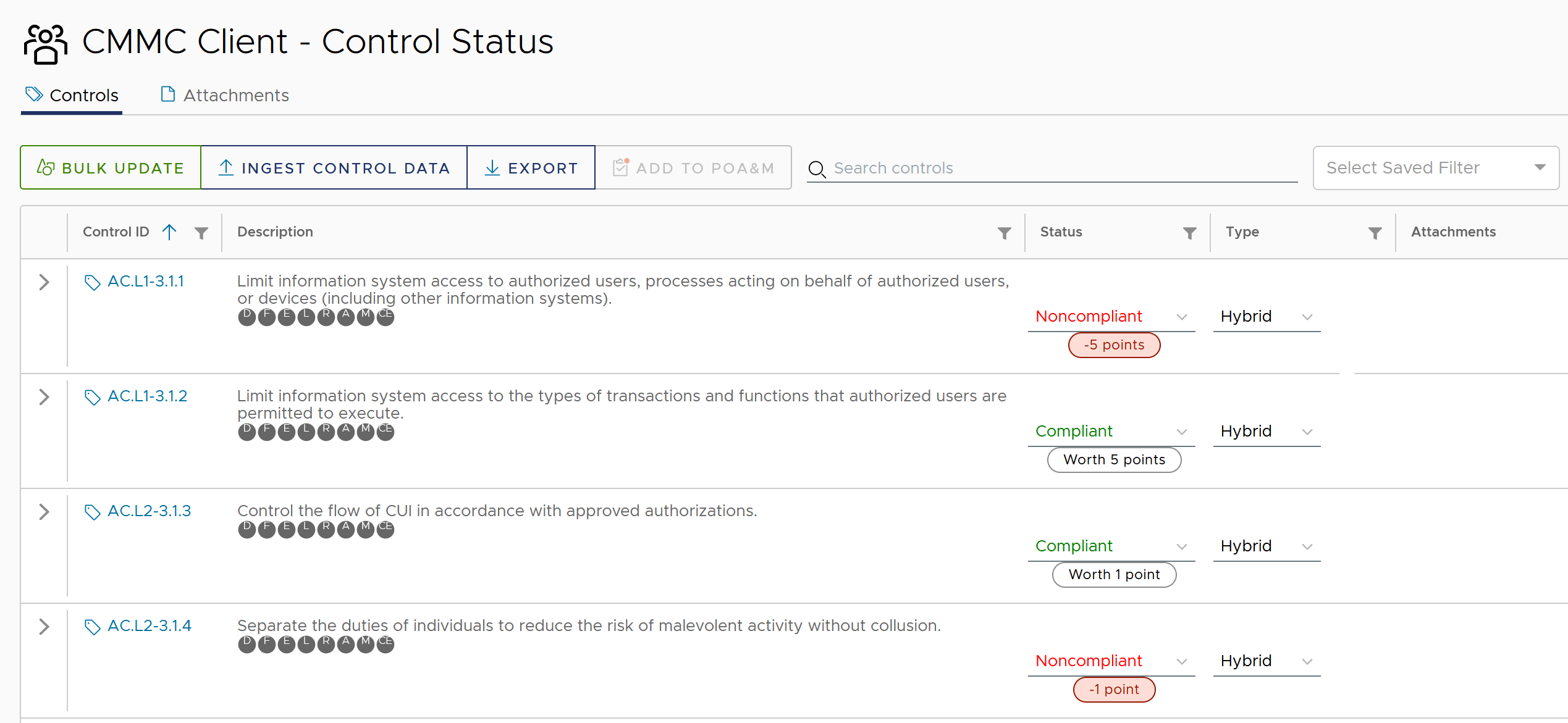Open the Select Saved Filter dropdown
1568x723 pixels.
point(1435,167)
